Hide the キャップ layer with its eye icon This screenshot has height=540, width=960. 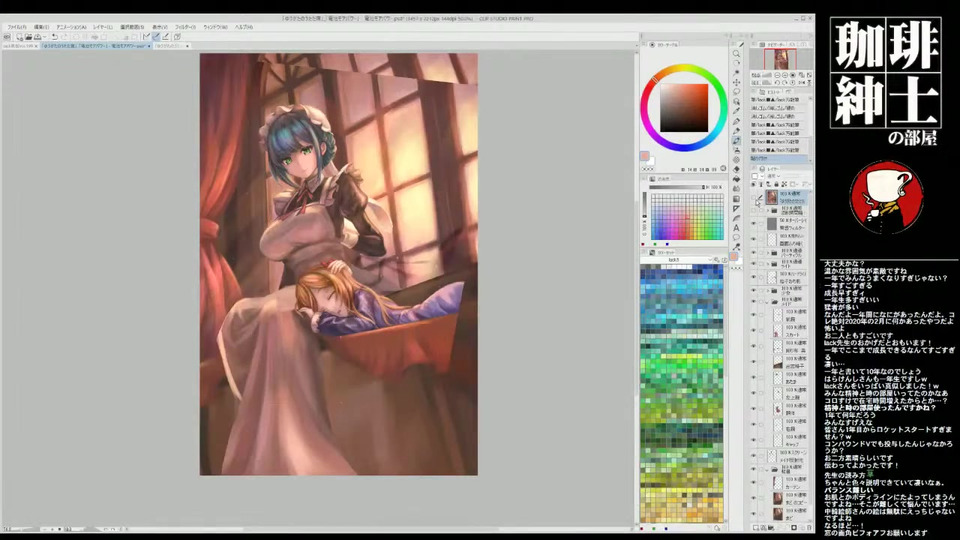coord(753,440)
